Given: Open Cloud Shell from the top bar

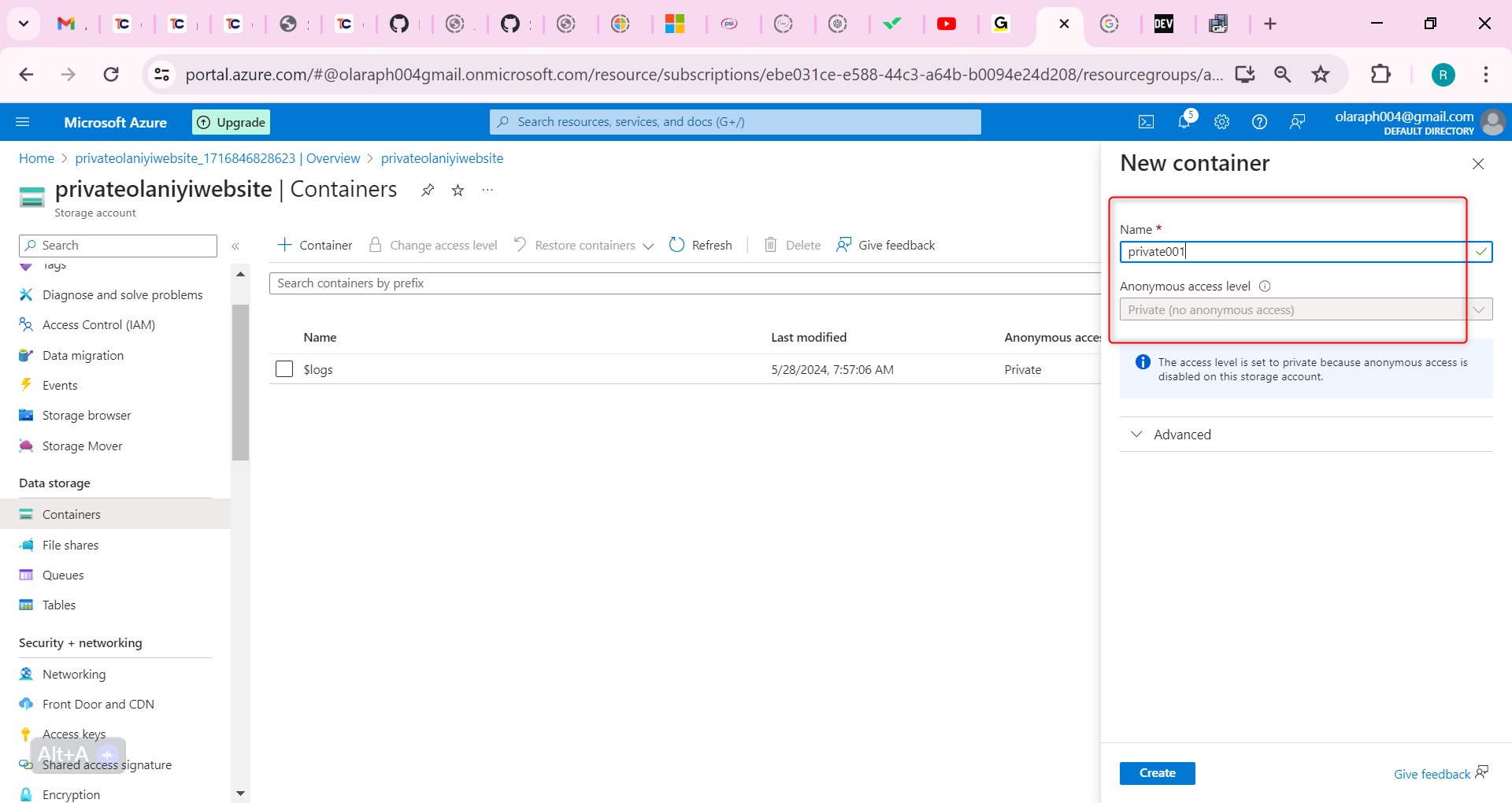Looking at the screenshot, I should (x=1147, y=122).
